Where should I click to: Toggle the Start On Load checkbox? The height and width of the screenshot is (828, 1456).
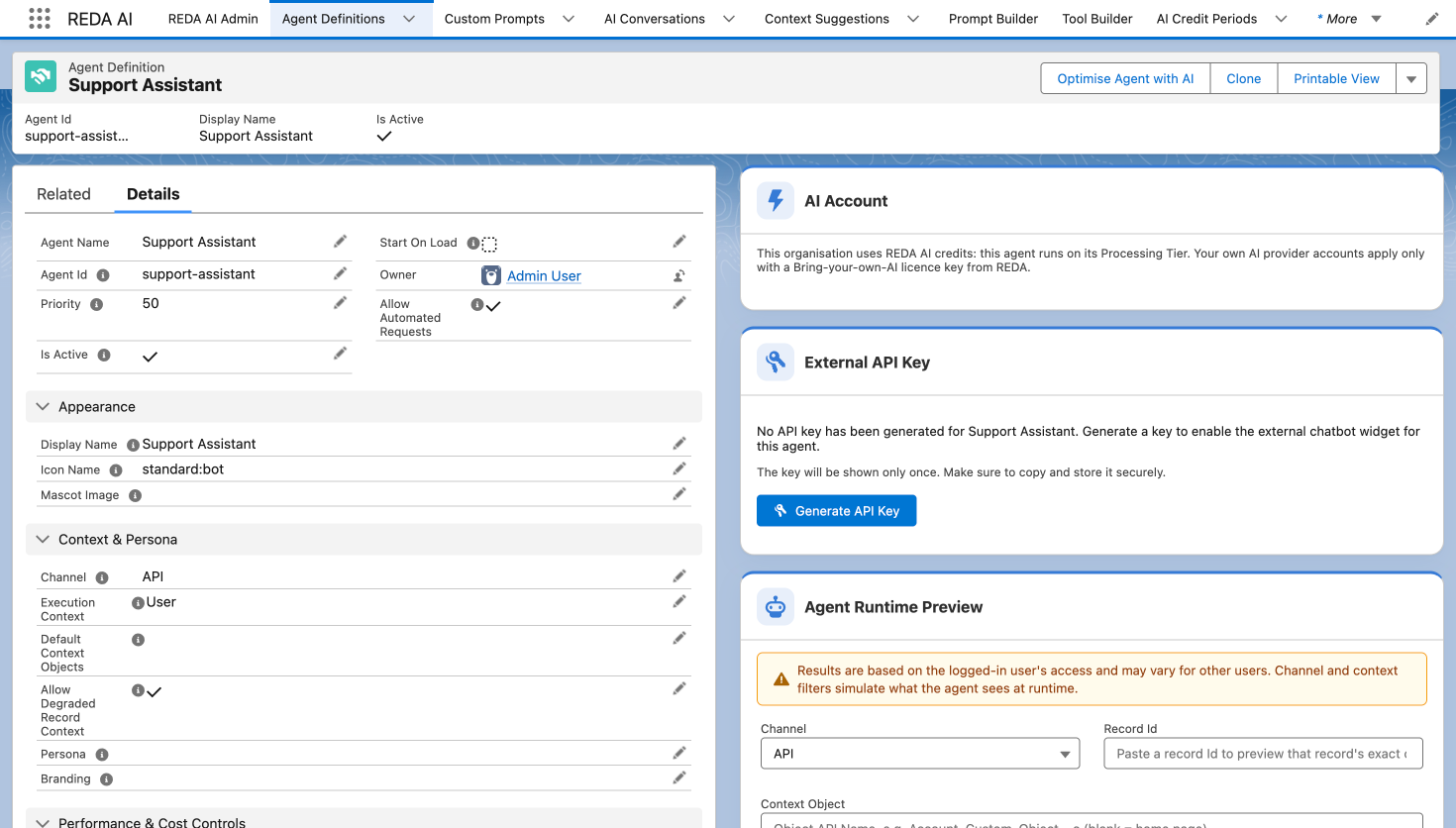coord(489,244)
